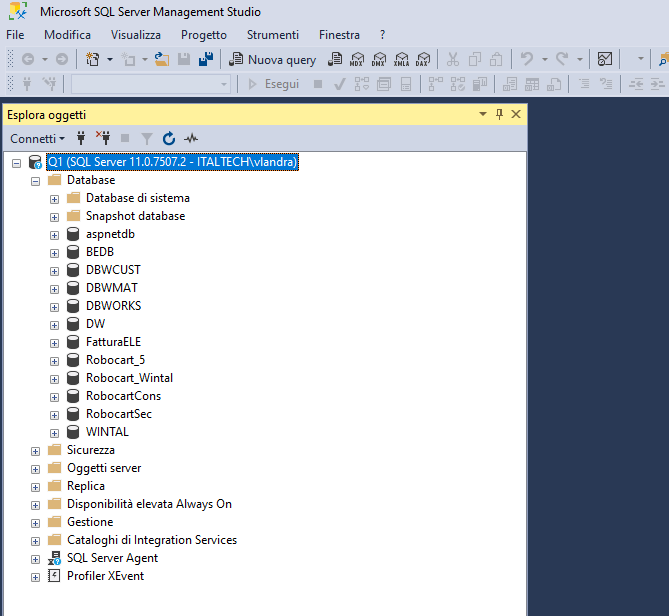
Task: Select the RobocartSec database
Action: pos(119,414)
